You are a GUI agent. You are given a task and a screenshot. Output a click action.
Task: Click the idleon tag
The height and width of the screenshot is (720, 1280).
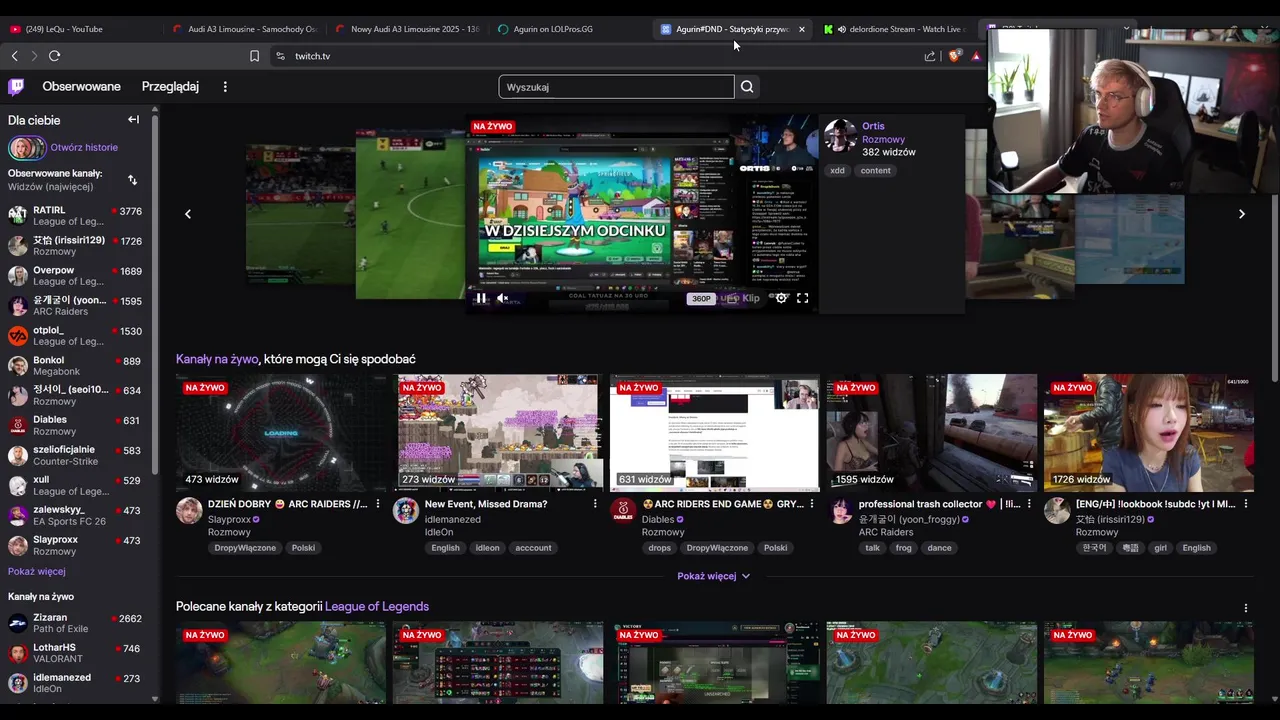click(x=487, y=548)
